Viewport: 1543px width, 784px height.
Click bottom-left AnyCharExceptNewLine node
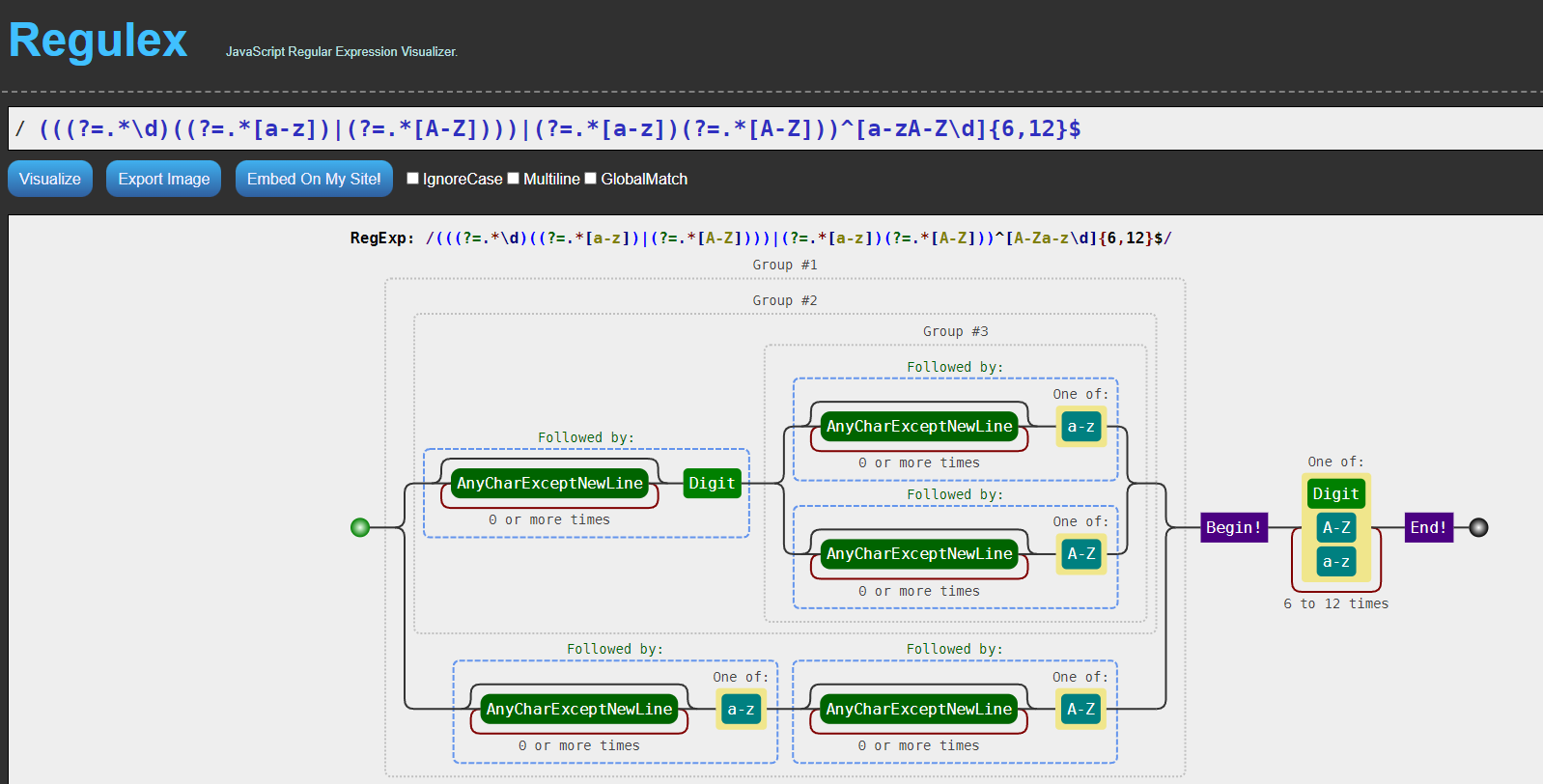(x=579, y=709)
